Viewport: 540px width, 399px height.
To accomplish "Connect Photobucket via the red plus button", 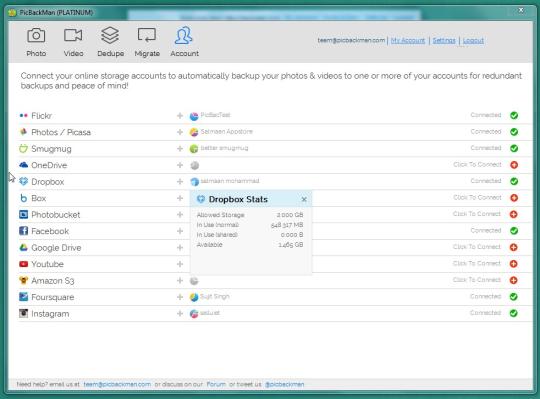I will point(513,214).
